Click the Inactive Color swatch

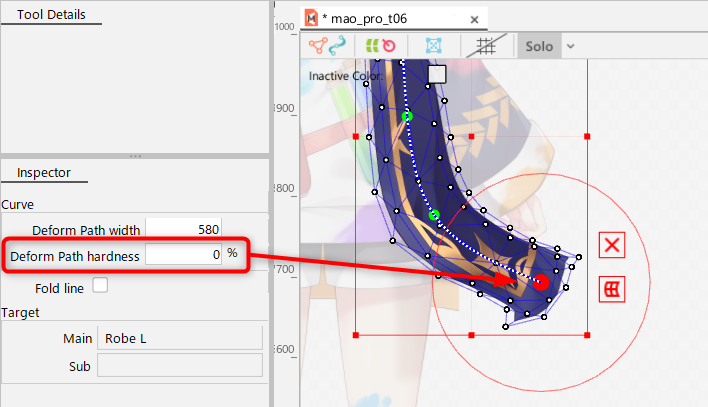[x=436, y=75]
